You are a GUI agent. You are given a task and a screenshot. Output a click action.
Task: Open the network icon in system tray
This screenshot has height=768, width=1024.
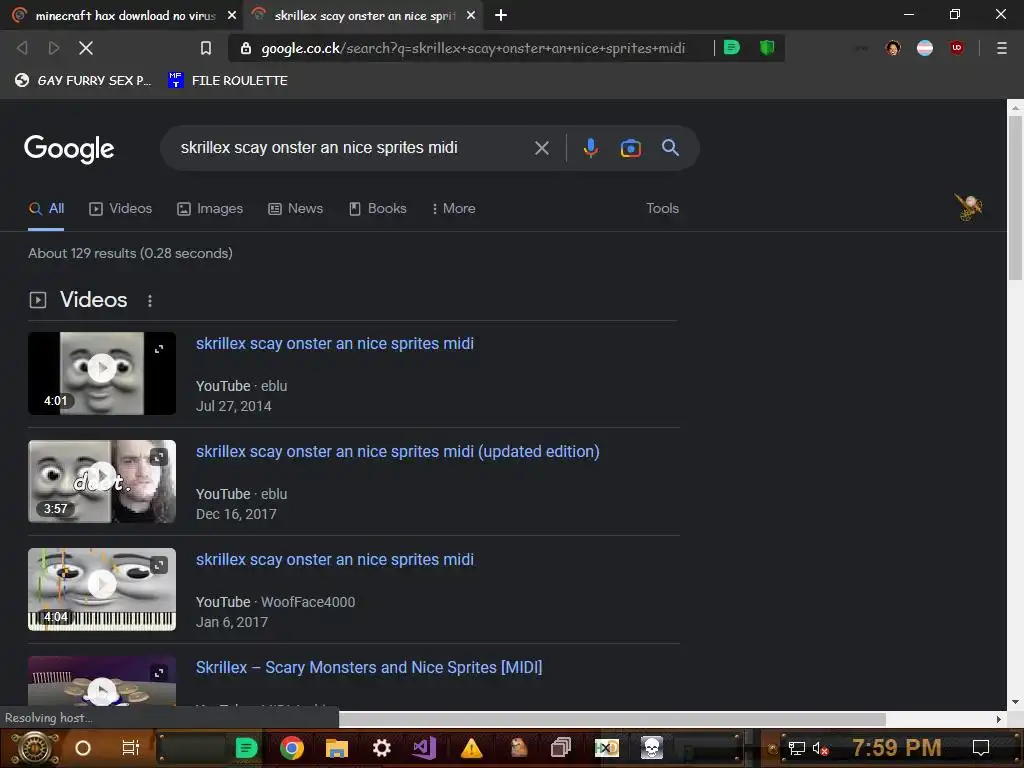(796, 748)
